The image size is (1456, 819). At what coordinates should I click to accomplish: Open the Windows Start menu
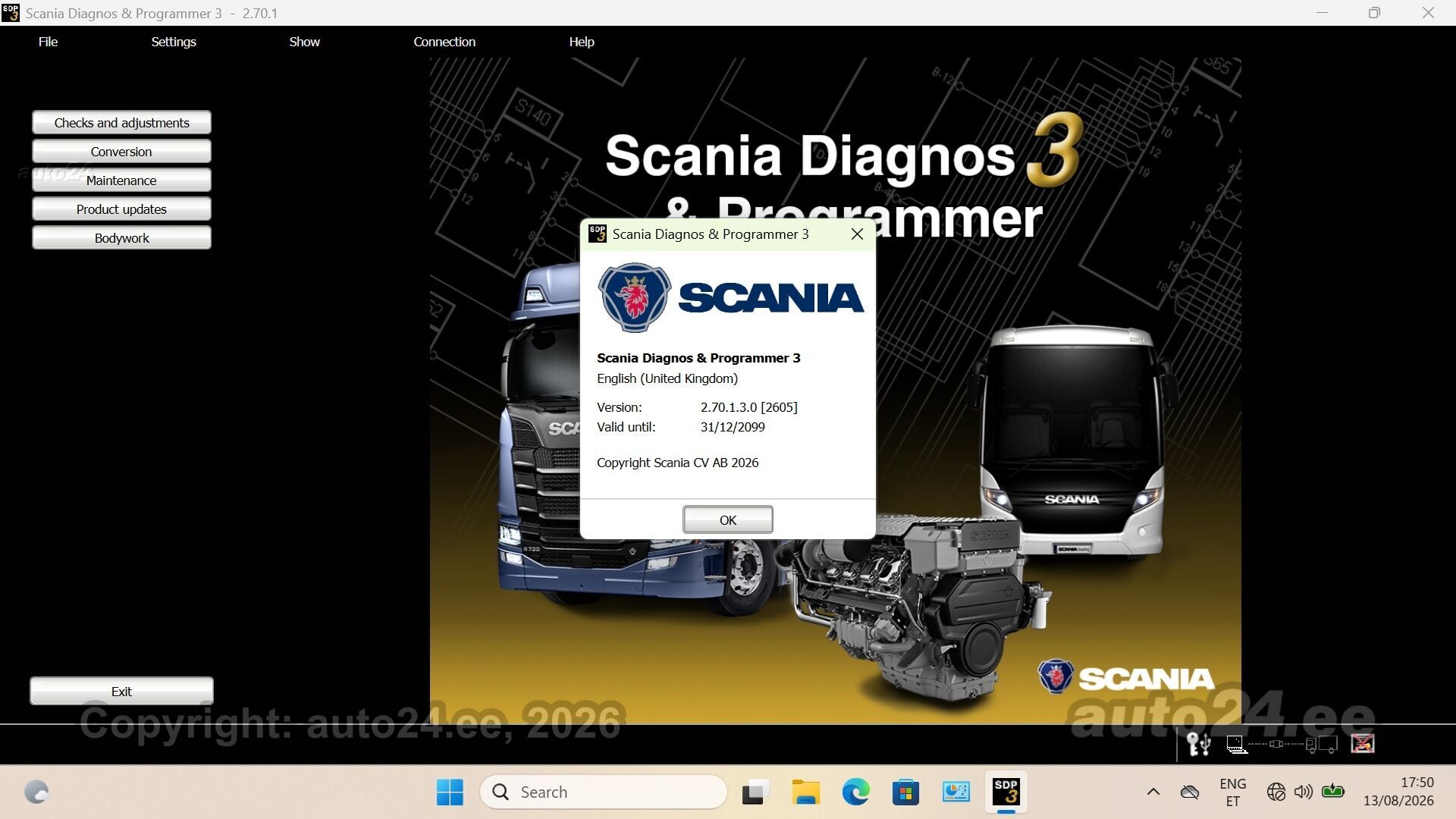pos(450,792)
